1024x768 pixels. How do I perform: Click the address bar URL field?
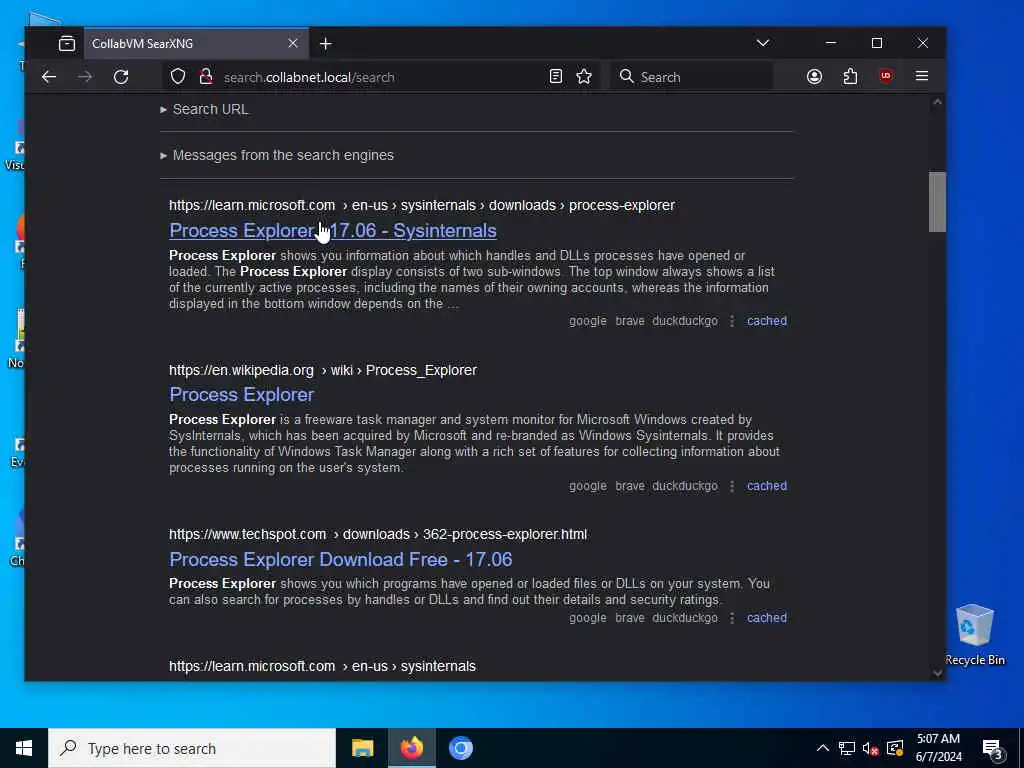379,77
